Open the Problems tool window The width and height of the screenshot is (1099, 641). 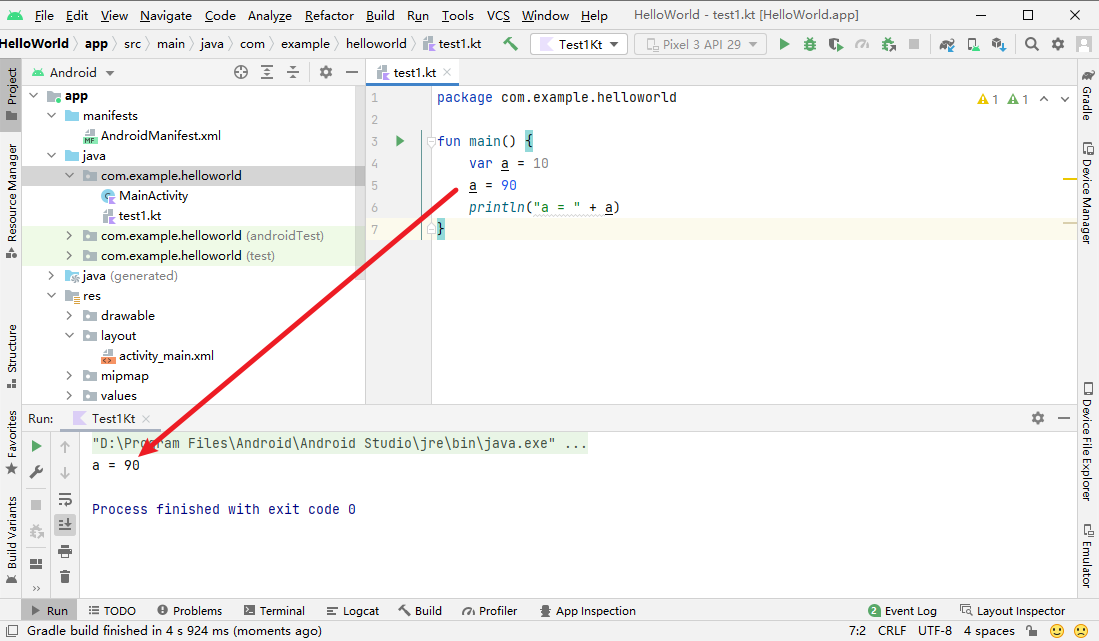pos(189,611)
